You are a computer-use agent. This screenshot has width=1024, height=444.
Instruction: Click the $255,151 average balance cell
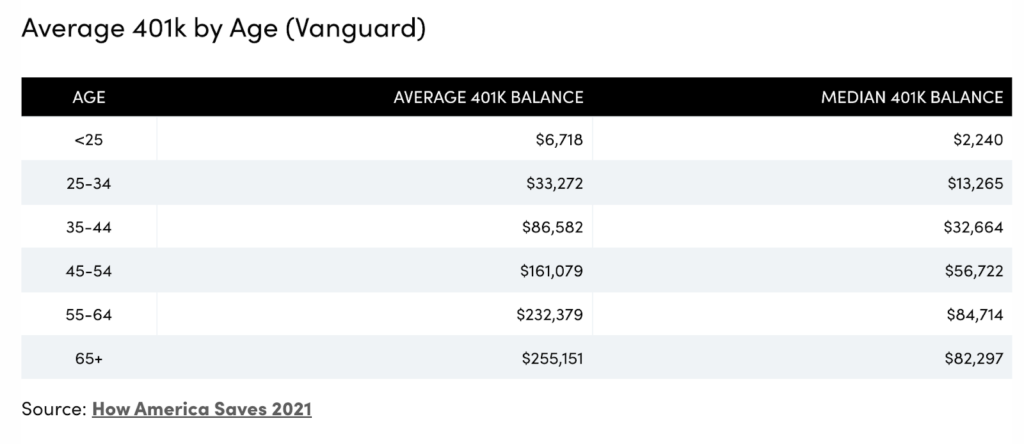pyautogui.click(x=551, y=358)
